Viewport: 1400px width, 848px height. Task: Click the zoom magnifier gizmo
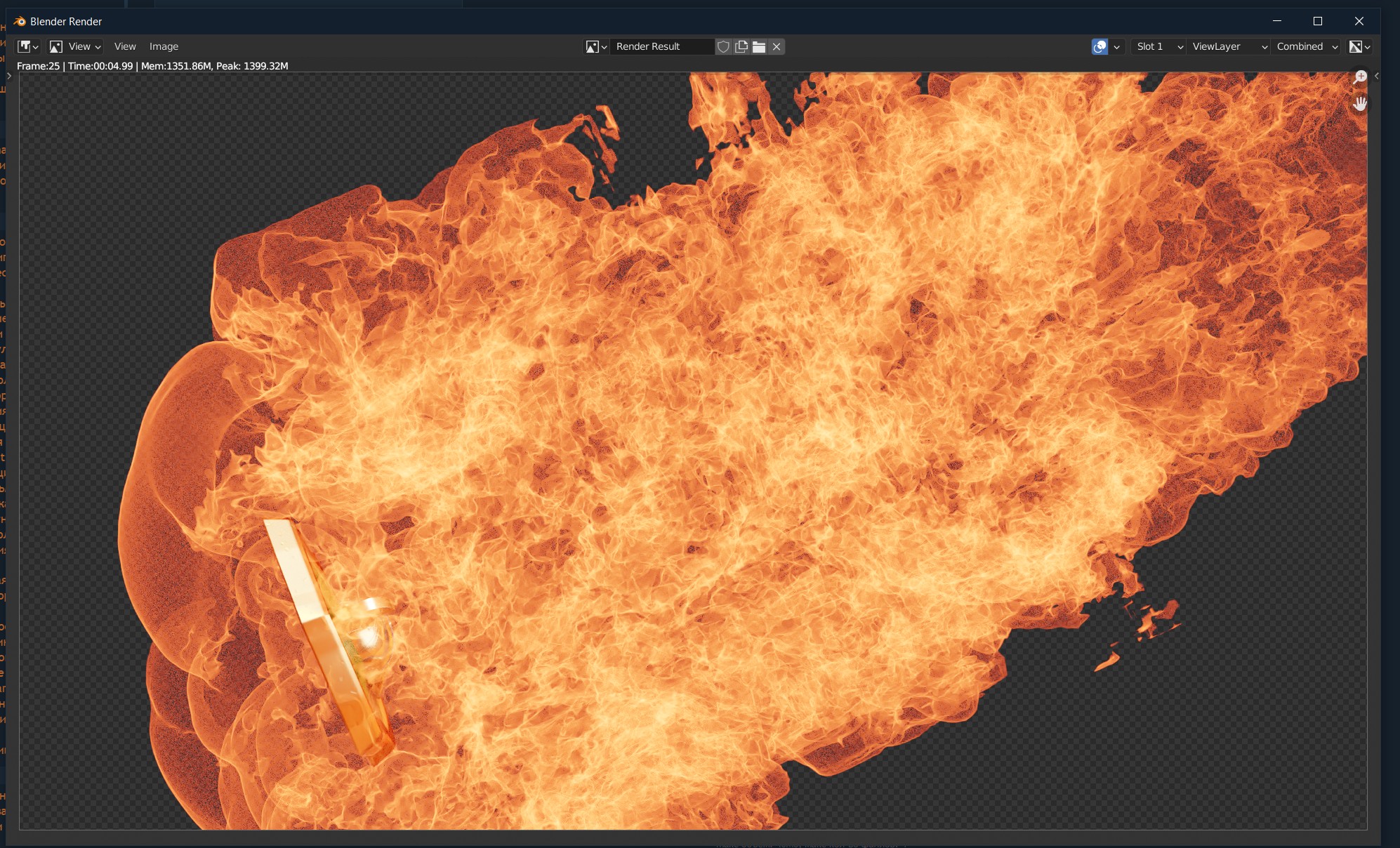pos(1360,77)
